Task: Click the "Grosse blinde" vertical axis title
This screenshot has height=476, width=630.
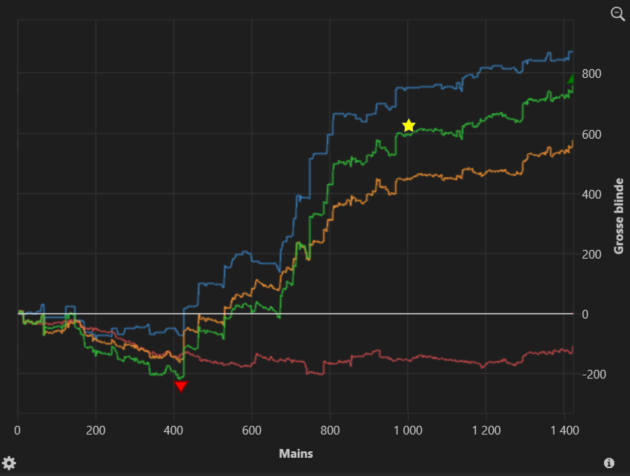Action: tap(620, 217)
